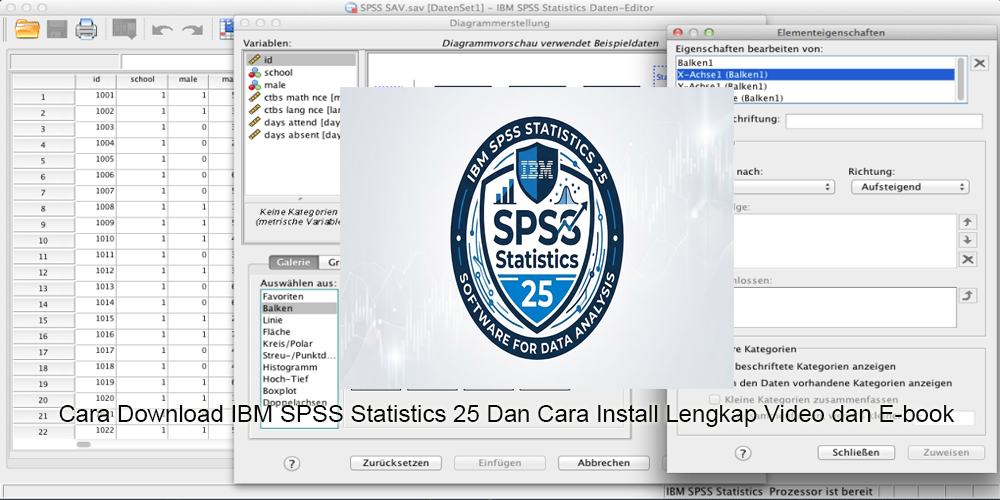Click Schließen in Elementeigenschaften
1000x500 pixels.
(x=856, y=452)
